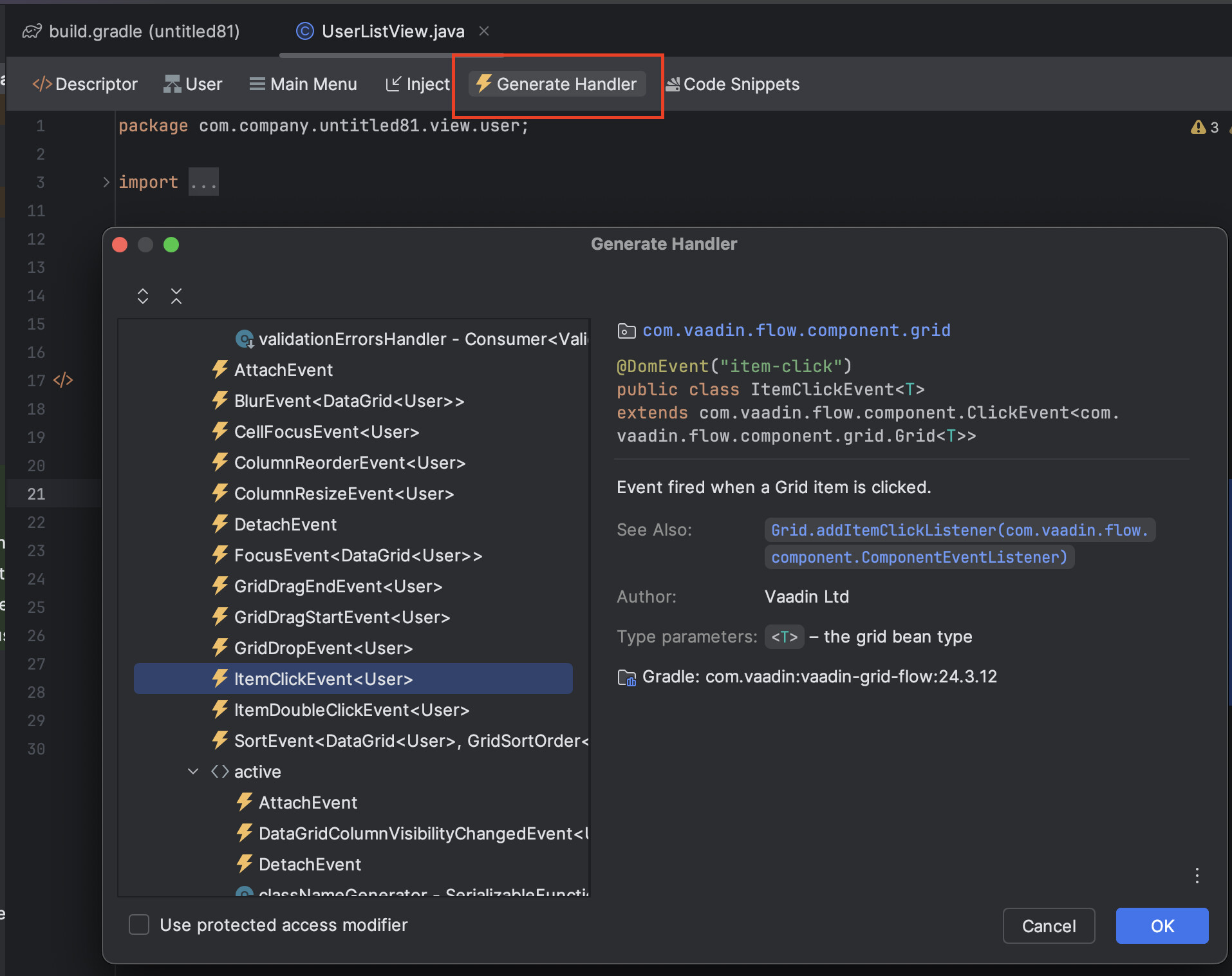Click 'Event fired when a Grid item is clicked.'

coord(774,487)
